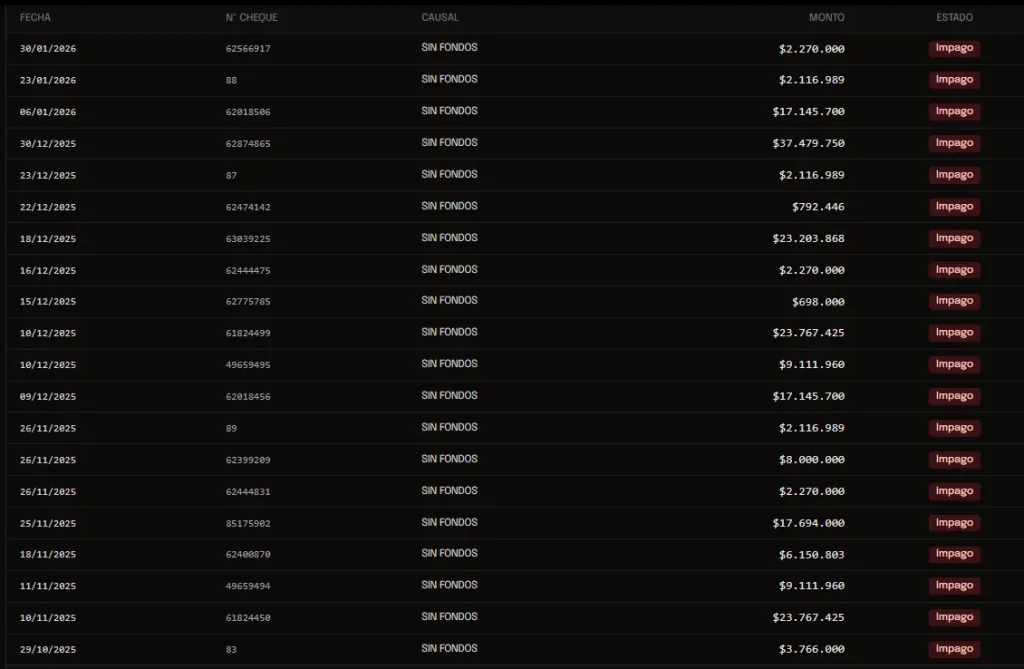Viewport: 1024px width, 669px height.
Task: Click the date 29/10/2025
Action: (x=48, y=649)
